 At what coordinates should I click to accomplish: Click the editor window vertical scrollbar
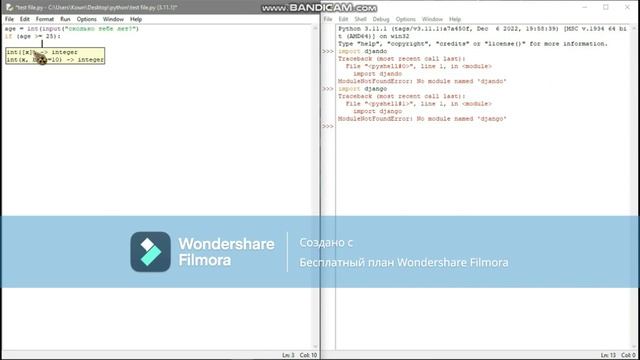coord(315,187)
